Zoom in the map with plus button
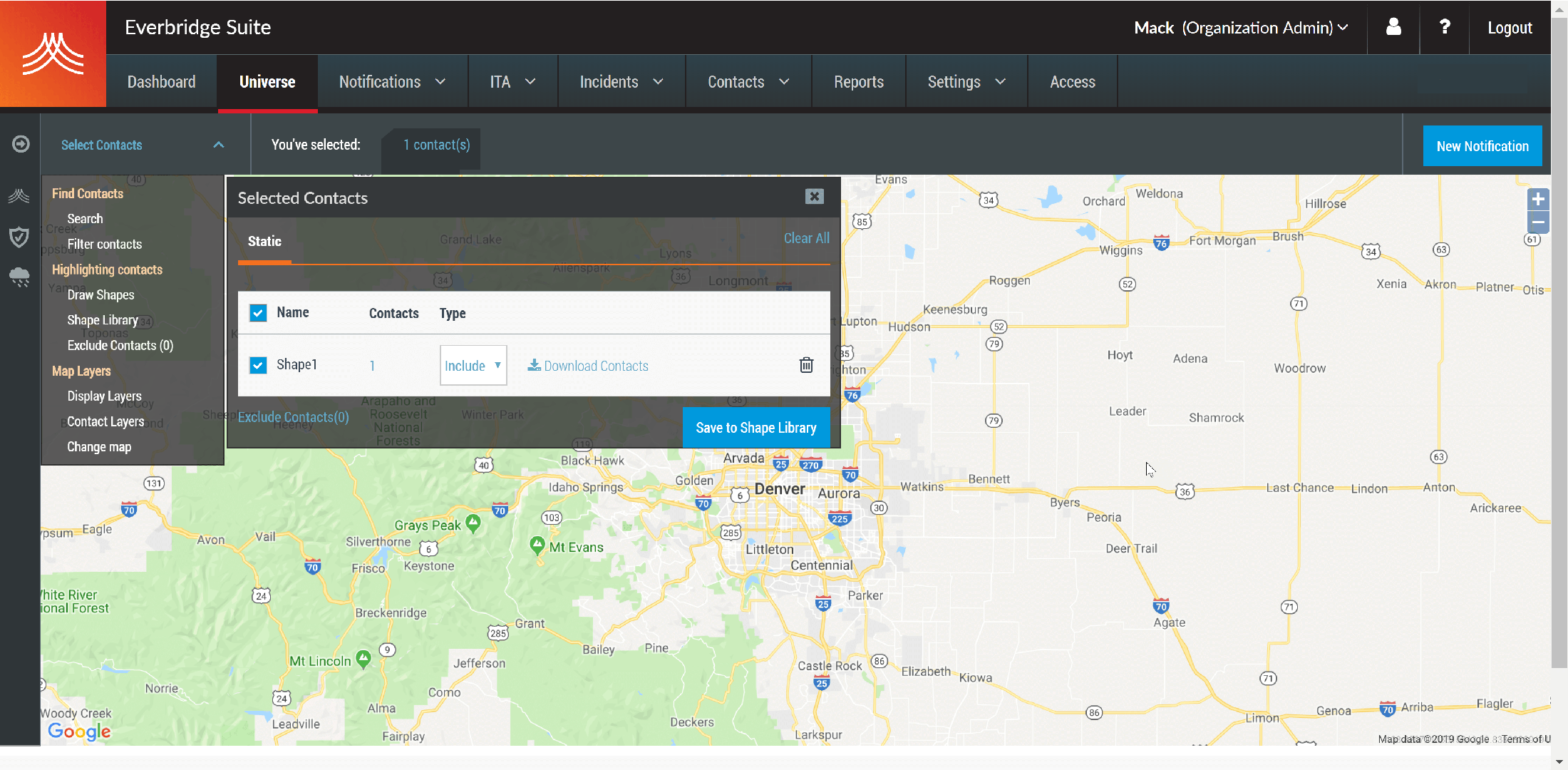The image size is (1568, 770). [1538, 200]
